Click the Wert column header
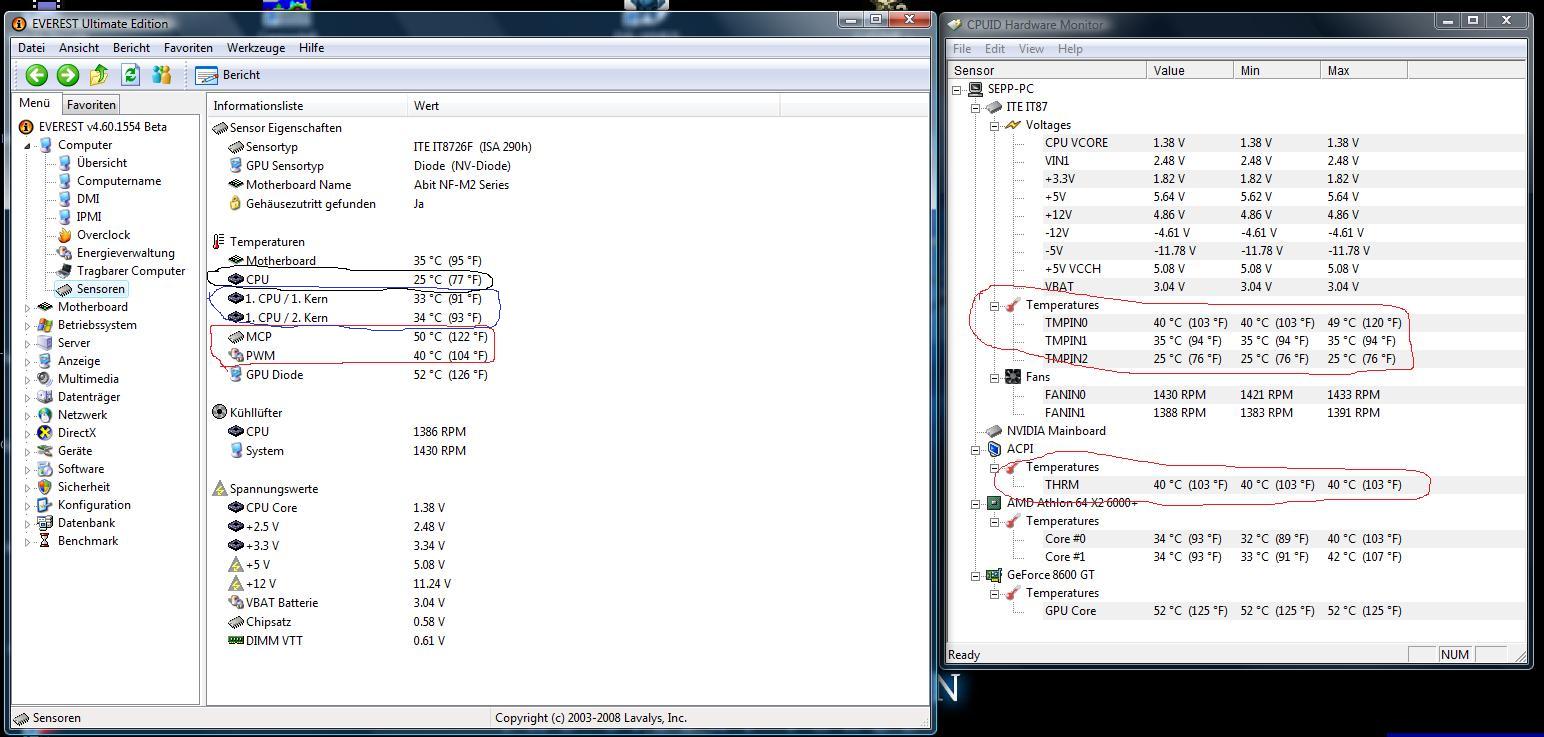 click(594, 106)
